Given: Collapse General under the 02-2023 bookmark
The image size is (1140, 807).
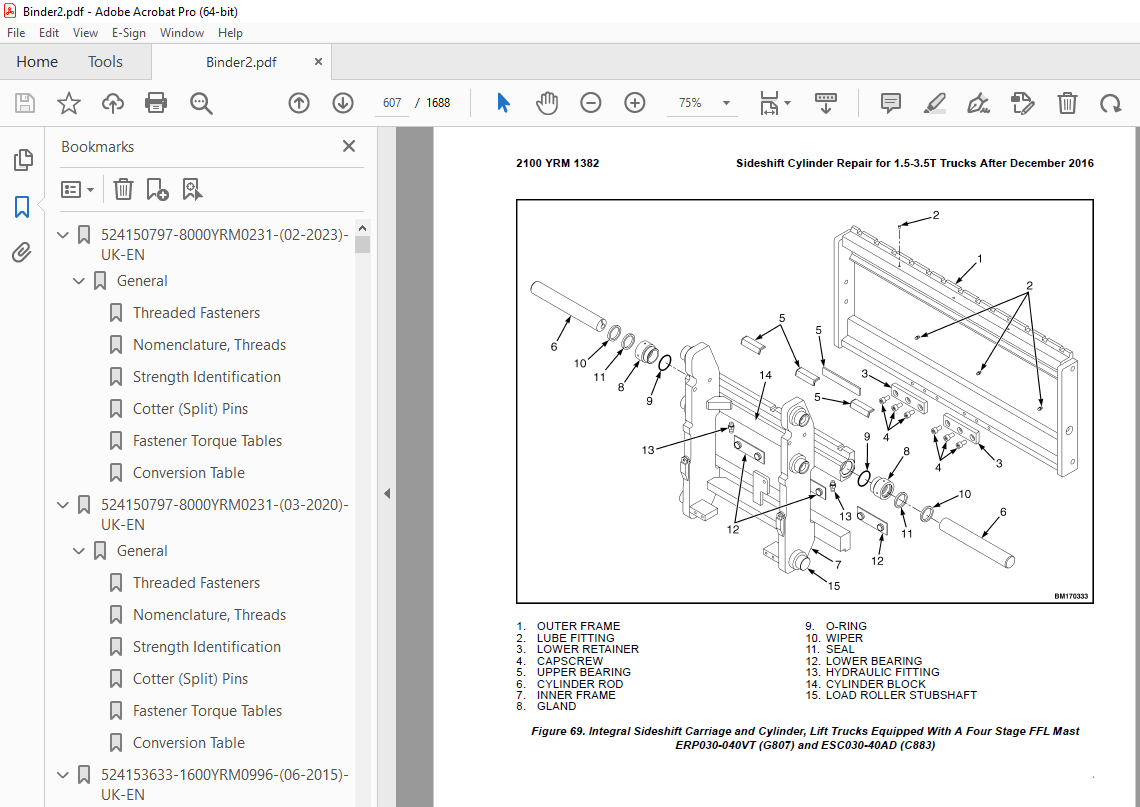Looking at the screenshot, I should pyautogui.click(x=79, y=281).
